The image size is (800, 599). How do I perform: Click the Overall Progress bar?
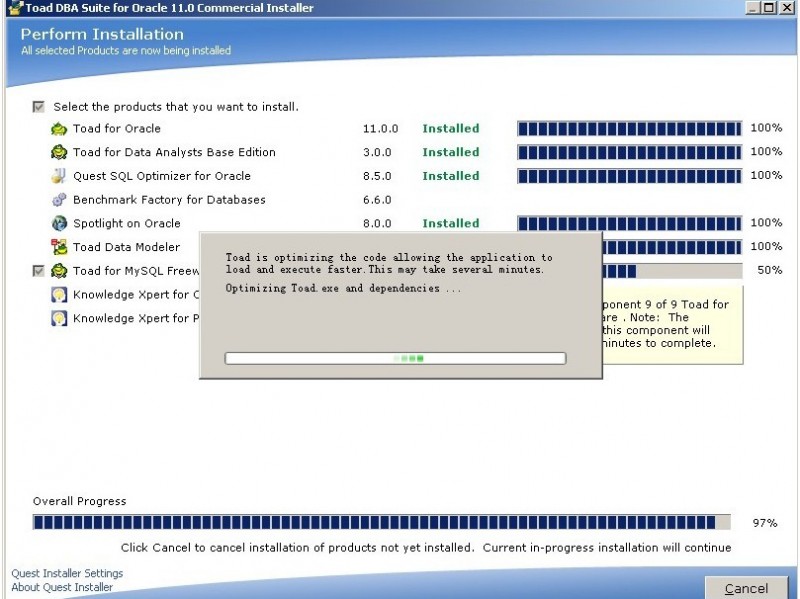[x=382, y=522]
